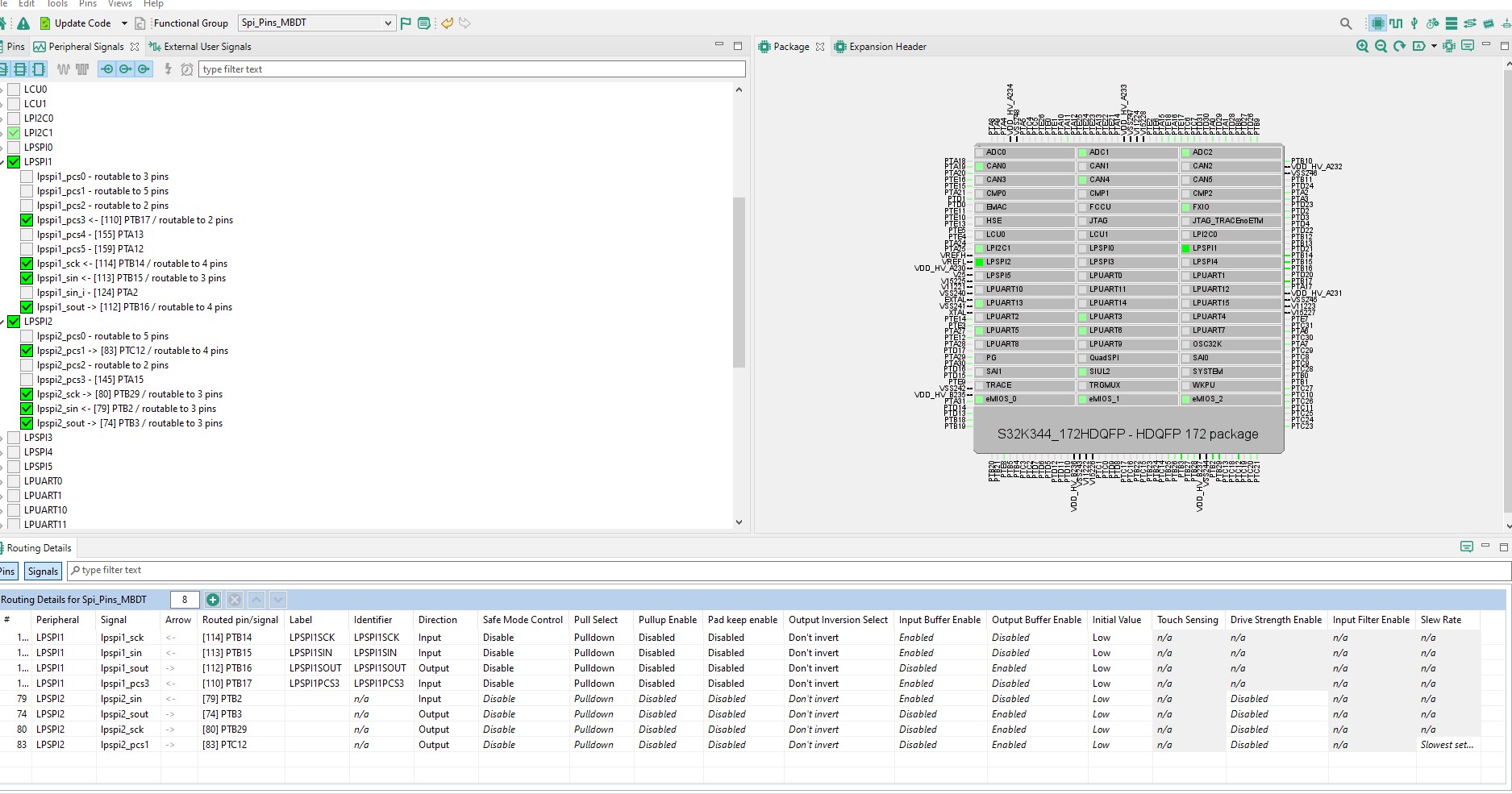Open the Pins menu

click(87, 4)
